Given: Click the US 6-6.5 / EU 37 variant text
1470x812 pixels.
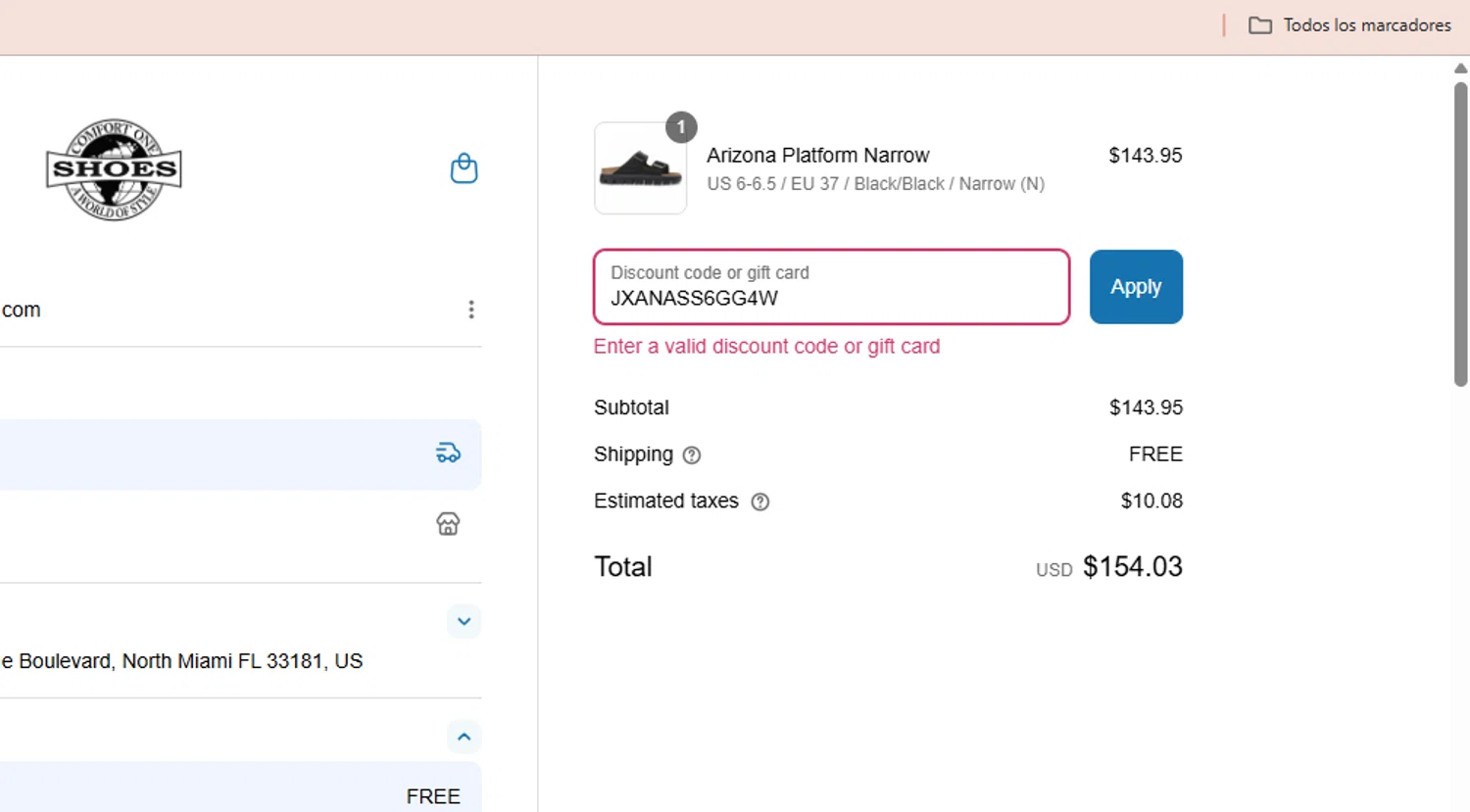Looking at the screenshot, I should pos(875,184).
